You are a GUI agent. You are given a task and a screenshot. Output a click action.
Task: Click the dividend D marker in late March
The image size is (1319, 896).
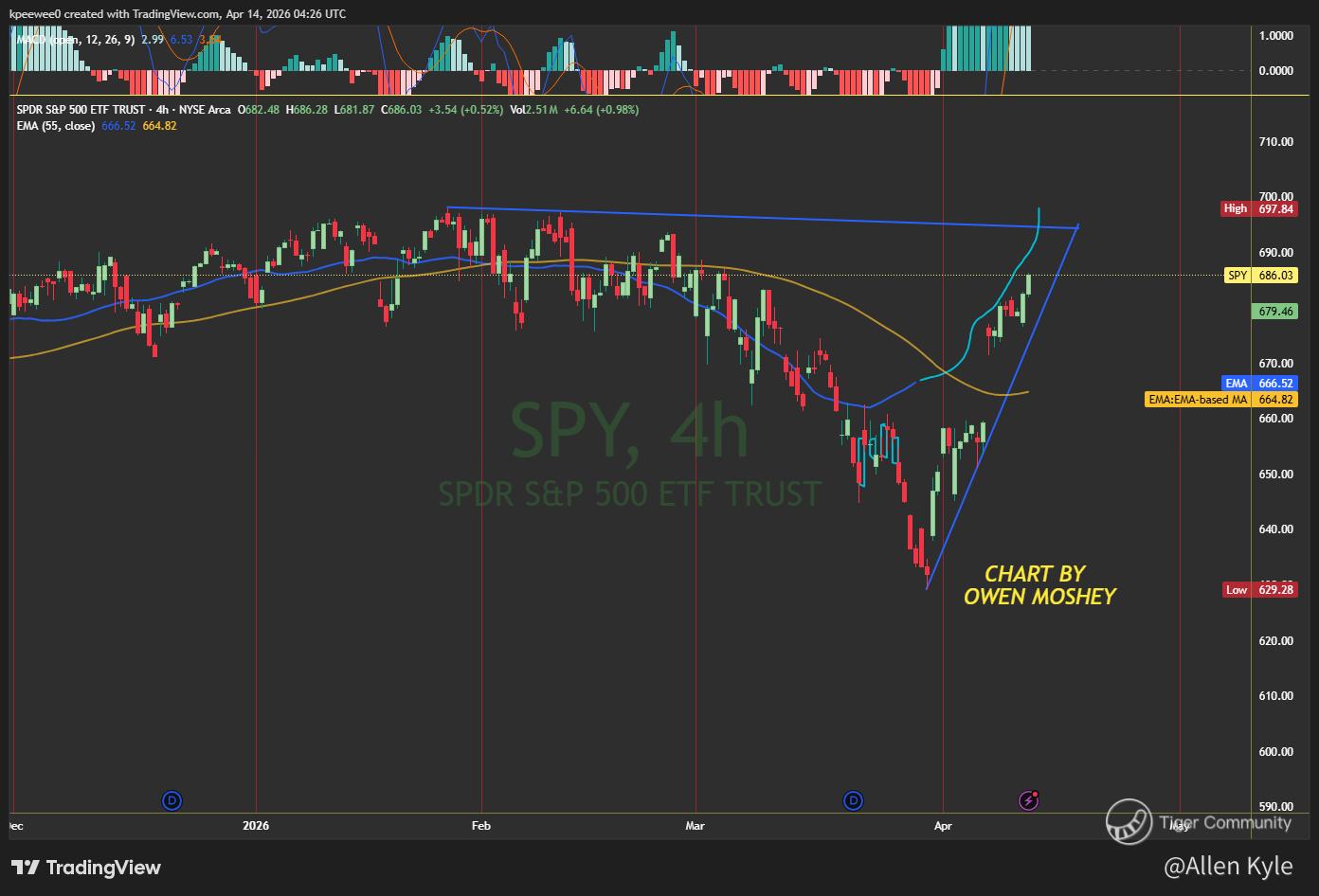click(x=854, y=800)
